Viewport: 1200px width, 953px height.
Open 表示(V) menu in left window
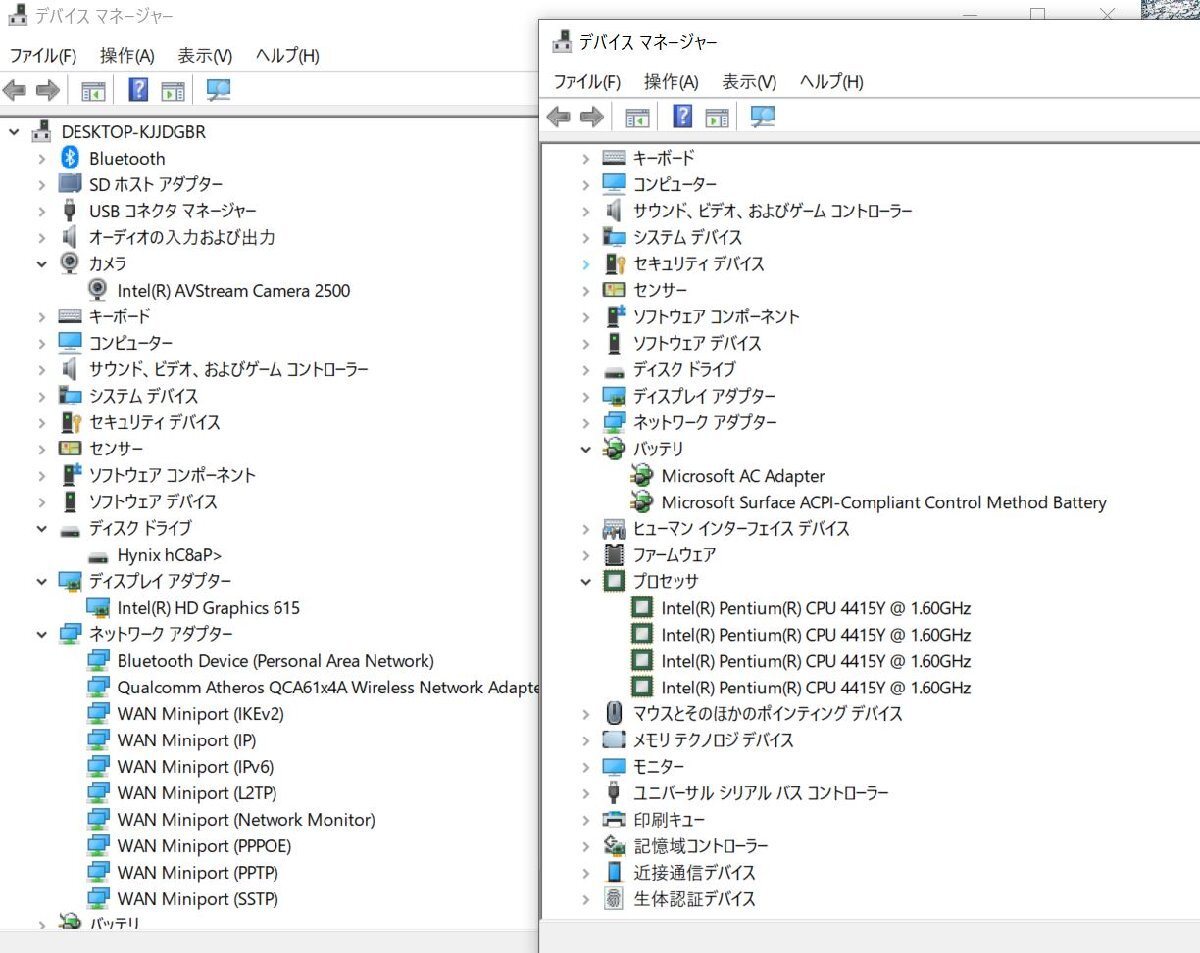(x=204, y=56)
